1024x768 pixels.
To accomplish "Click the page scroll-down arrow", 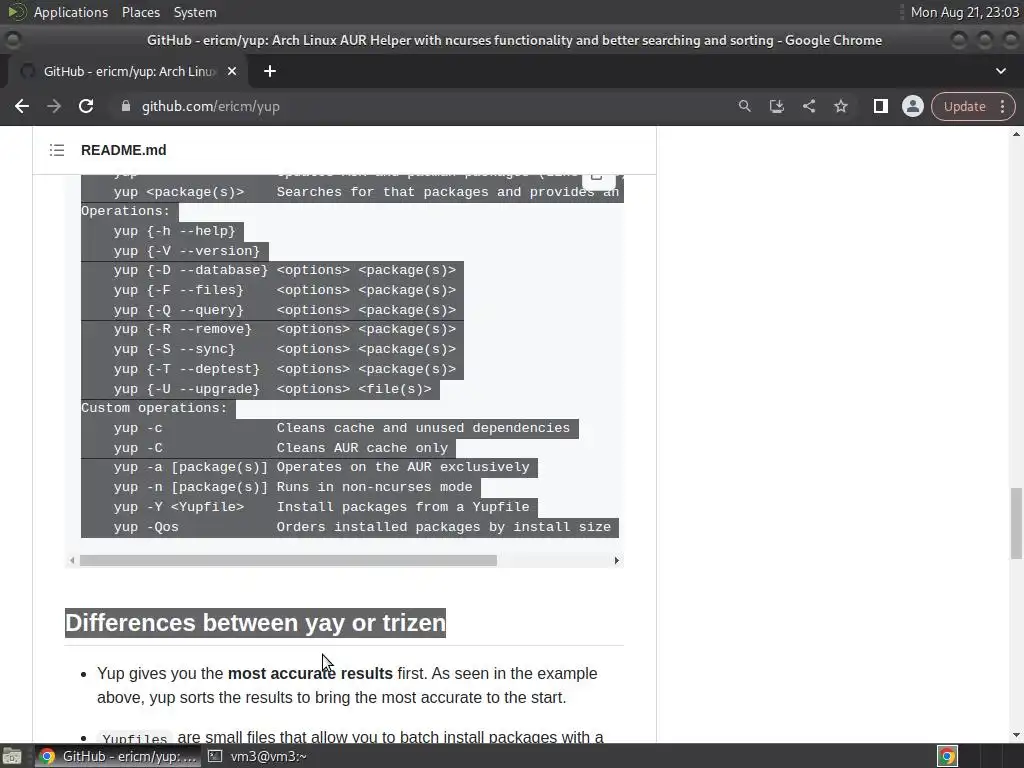I will click(x=1016, y=735).
